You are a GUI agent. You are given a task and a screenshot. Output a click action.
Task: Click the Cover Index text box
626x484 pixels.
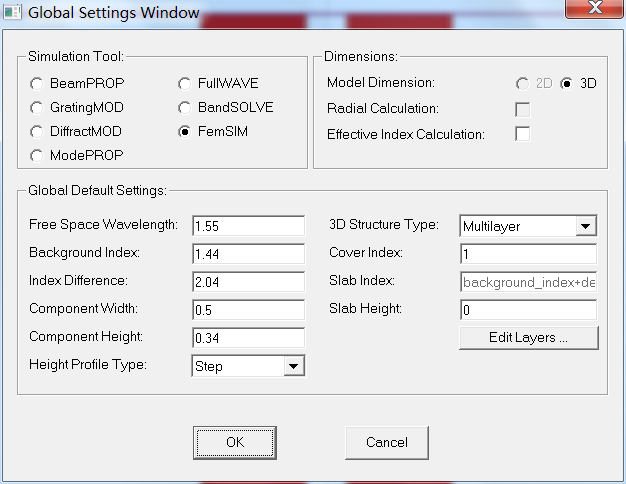click(528, 254)
